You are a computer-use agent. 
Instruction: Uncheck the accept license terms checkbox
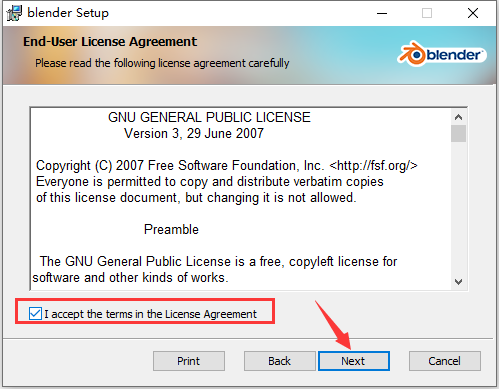pyautogui.click(x=35, y=314)
